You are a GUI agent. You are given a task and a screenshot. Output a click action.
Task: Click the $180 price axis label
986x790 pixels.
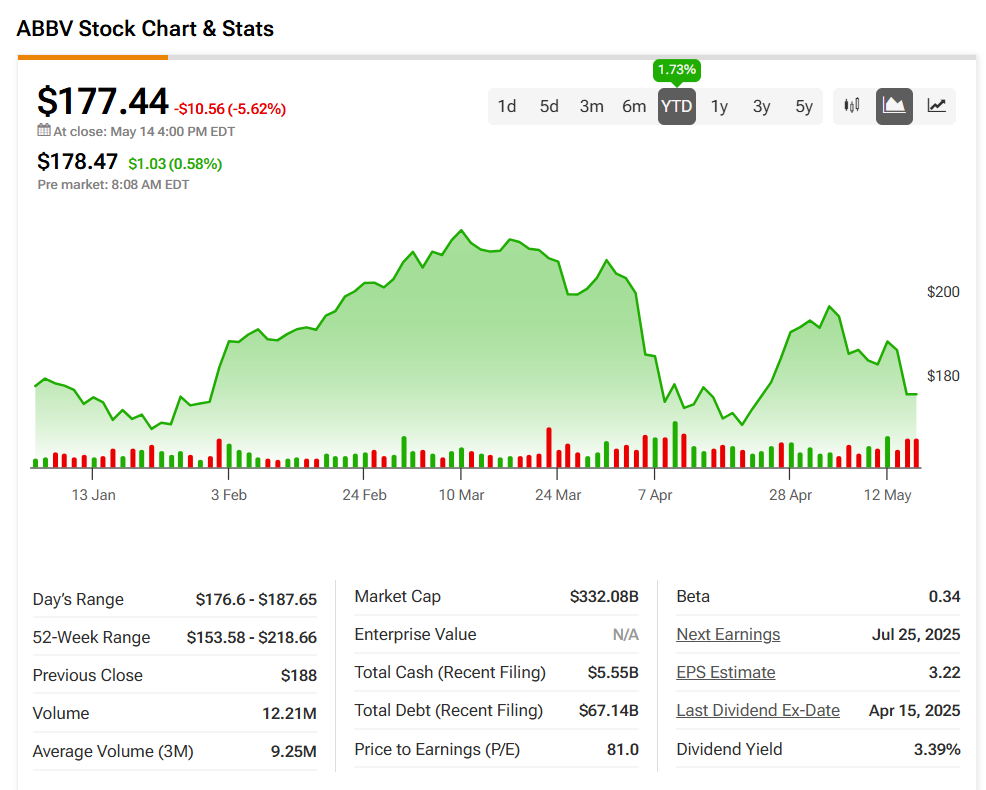(x=943, y=376)
